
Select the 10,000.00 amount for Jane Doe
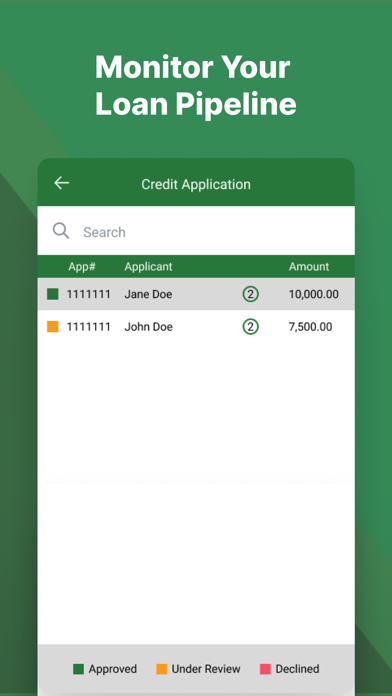click(x=313, y=294)
